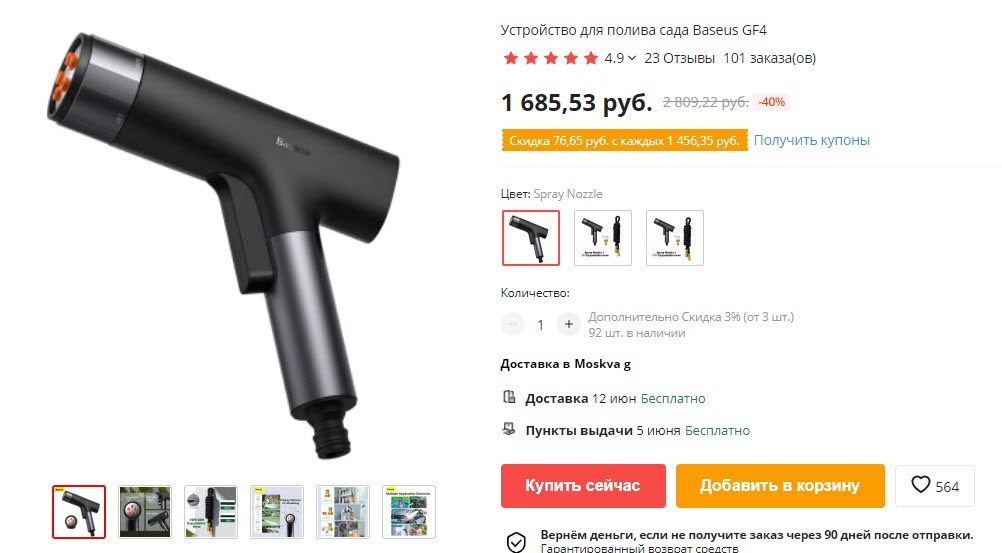The image size is (1002, 553).
Task: Decrease quantity with the minus button
Action: (x=513, y=324)
